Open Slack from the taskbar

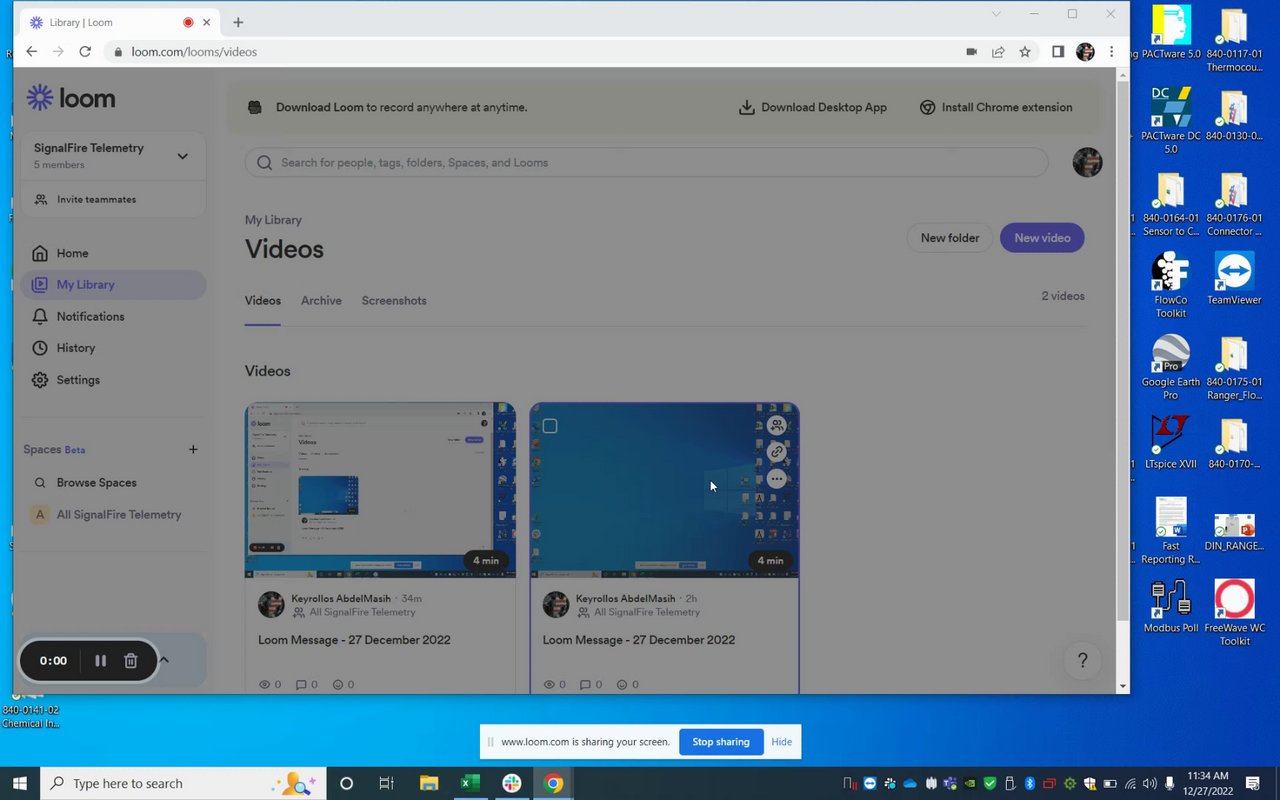click(512, 783)
